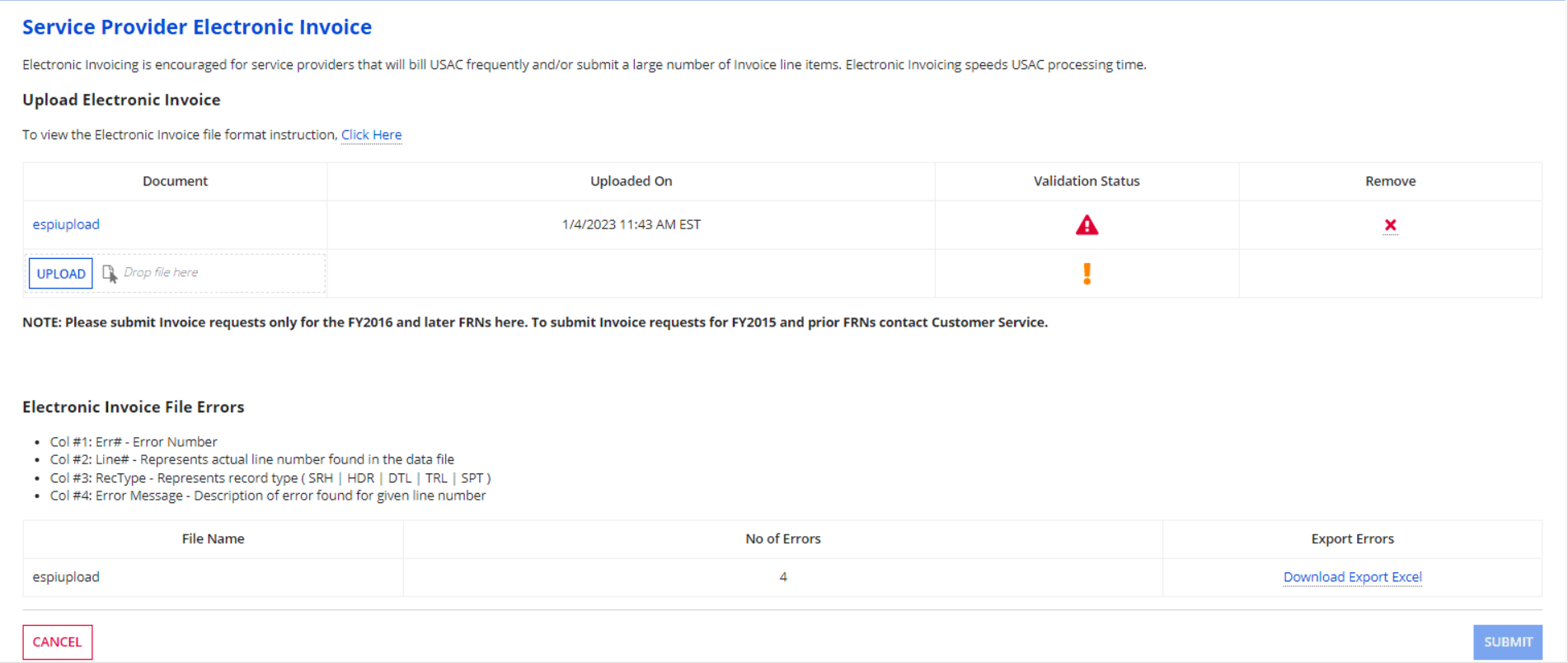Click Download Export Excel link
This screenshot has width=1568, height=663.
pos(1352,577)
